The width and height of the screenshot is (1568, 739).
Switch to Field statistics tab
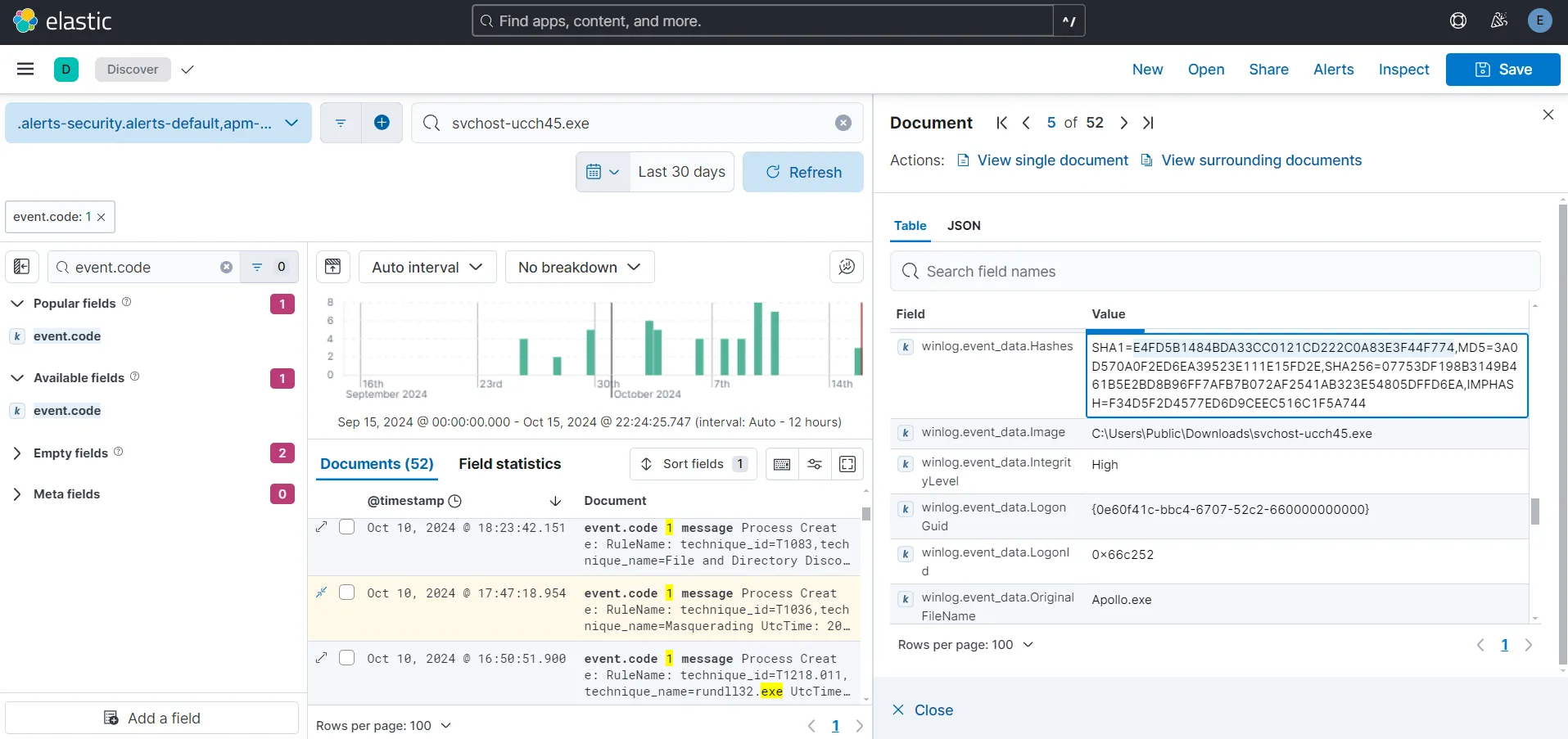(509, 464)
